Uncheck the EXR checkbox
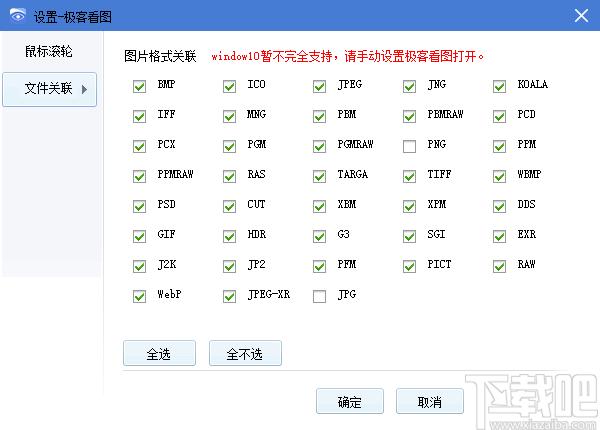Image resolution: width=600 pixels, height=430 pixels. 499,236
